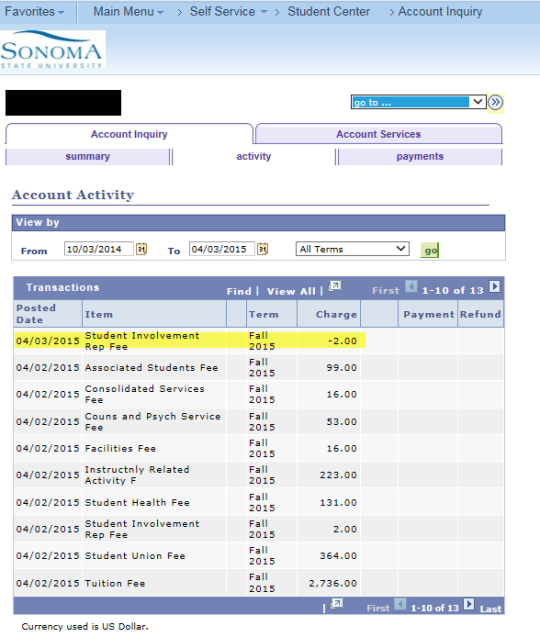Select the Consolidated Services Fee item
Viewport: 540px width, 637px height.
pyautogui.click(x=144, y=394)
